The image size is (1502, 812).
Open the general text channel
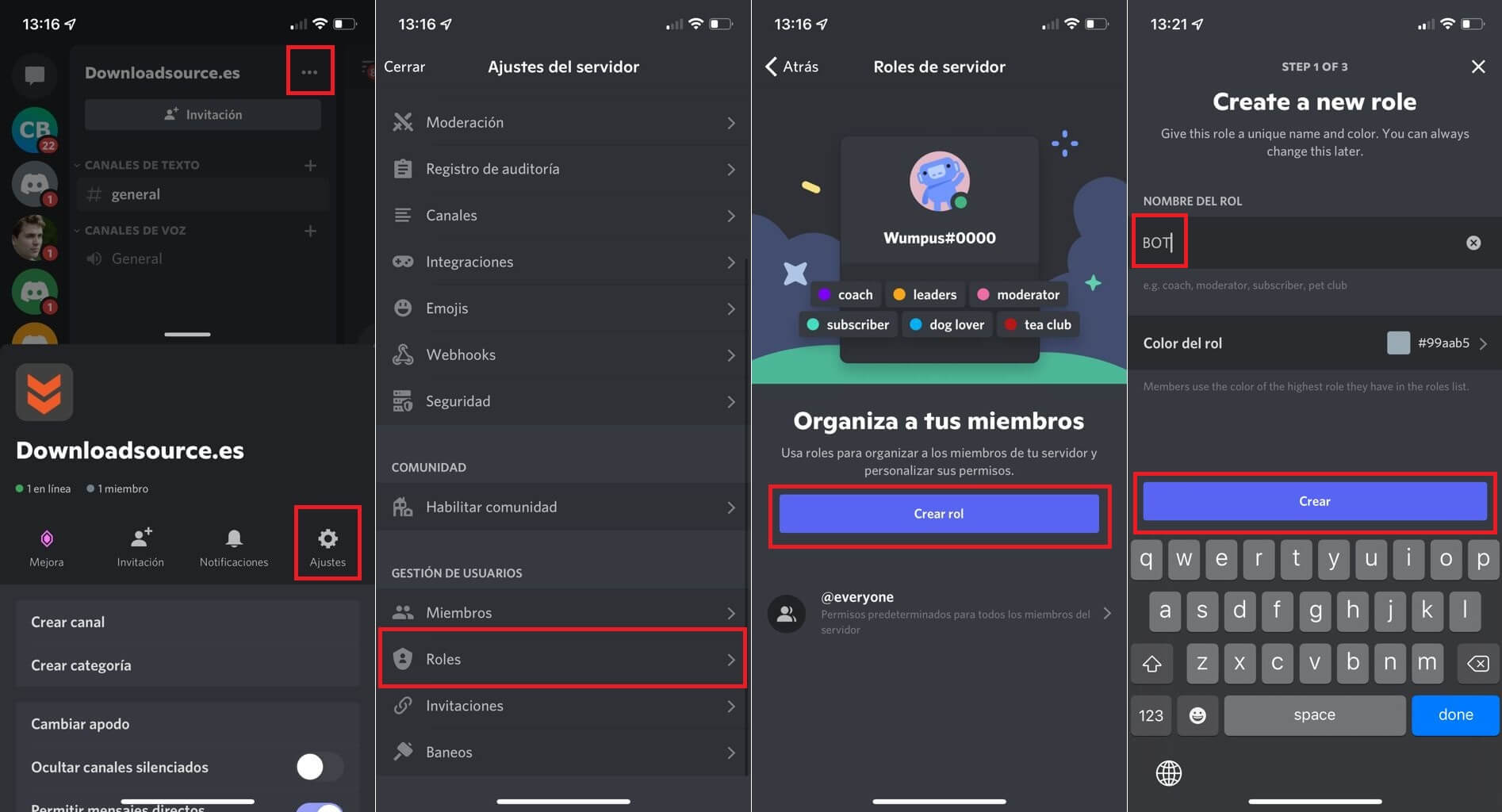(x=203, y=194)
